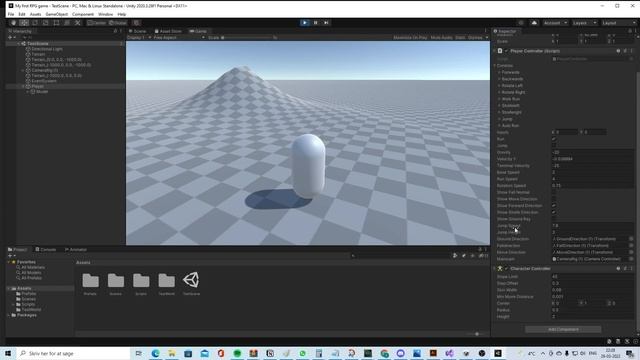The image size is (640, 360).
Task: Pick object for Ground Direction field
Action: [x=631, y=239]
